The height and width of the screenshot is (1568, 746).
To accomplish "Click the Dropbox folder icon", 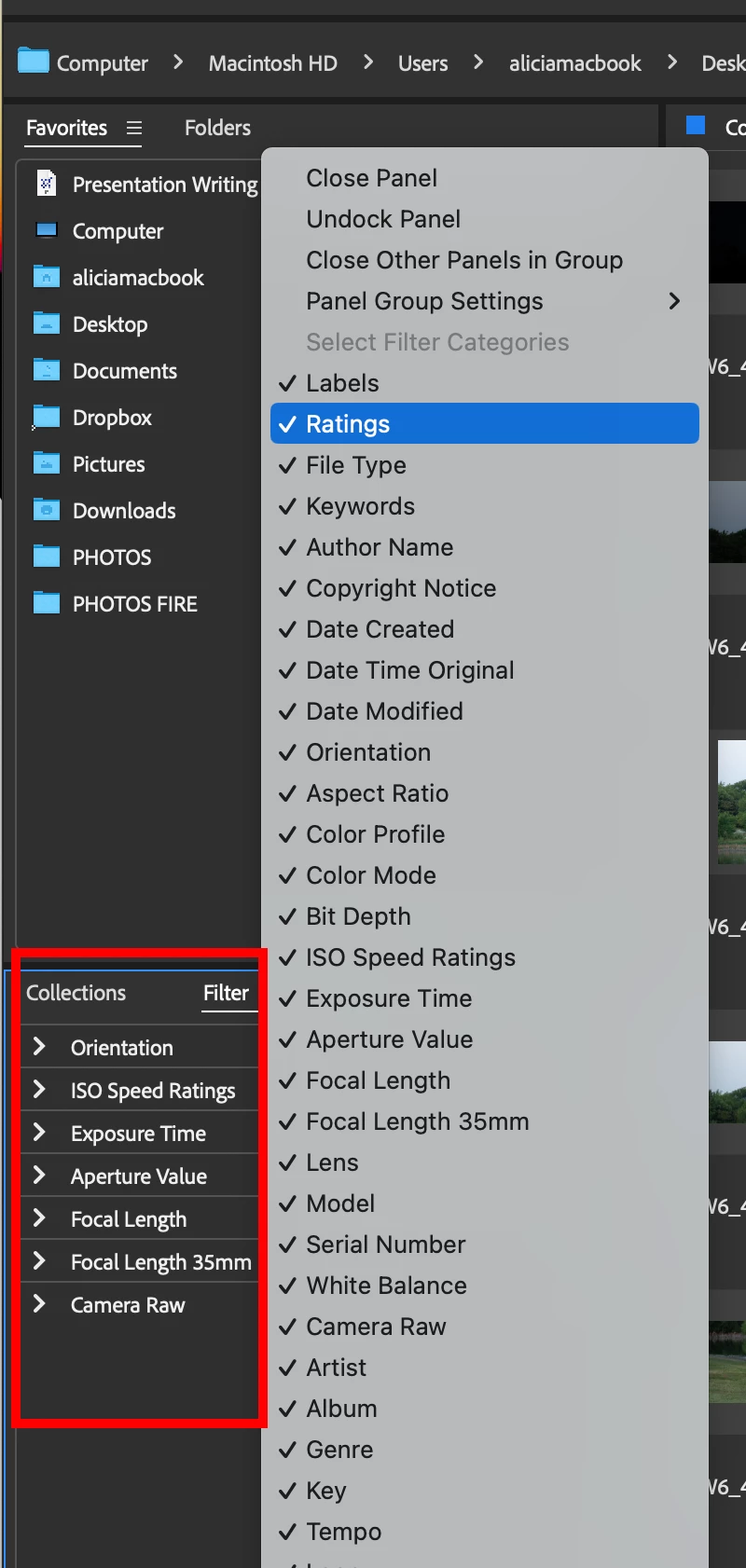I will pyautogui.click(x=46, y=417).
